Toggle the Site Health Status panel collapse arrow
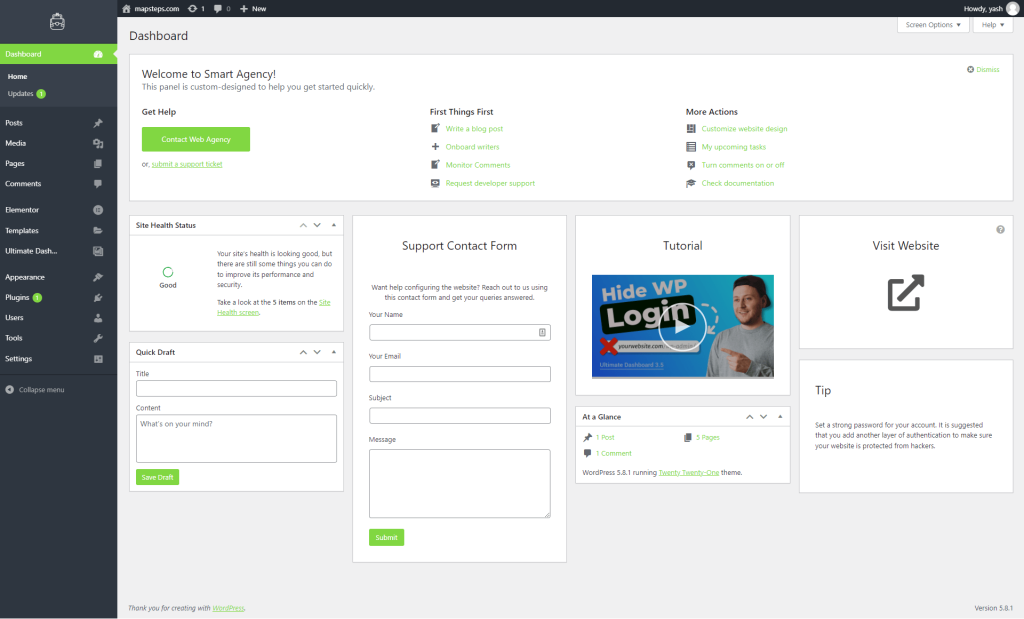The image size is (1024, 619). [x=334, y=225]
